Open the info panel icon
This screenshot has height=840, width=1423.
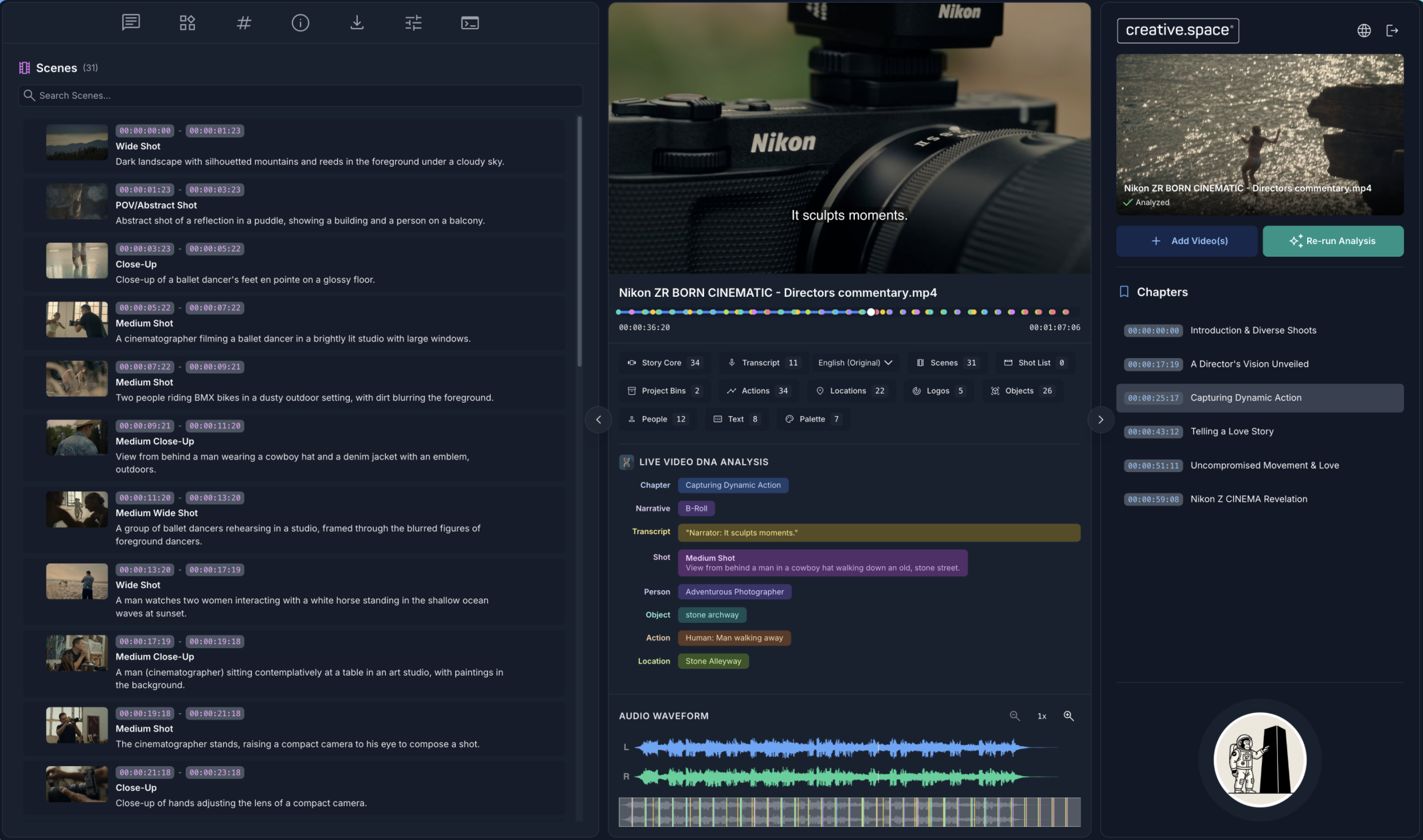[x=300, y=22]
